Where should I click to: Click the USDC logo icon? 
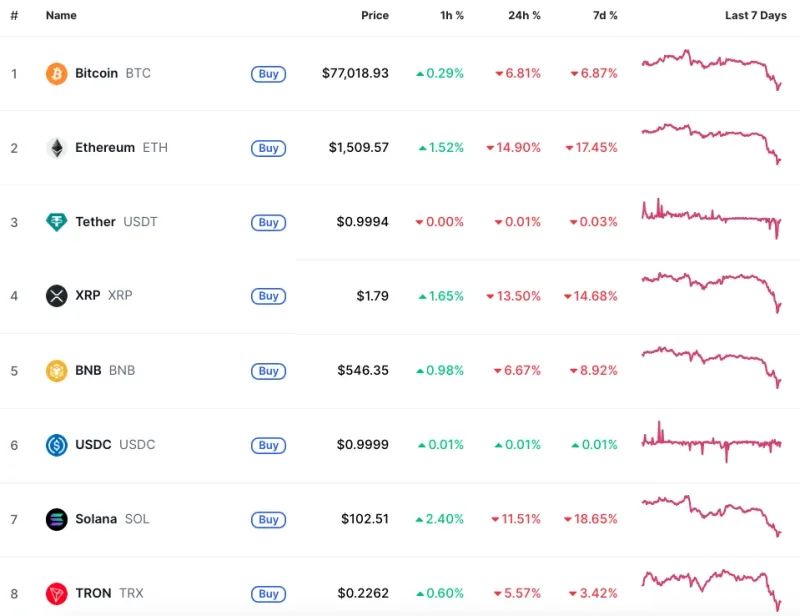[56, 445]
